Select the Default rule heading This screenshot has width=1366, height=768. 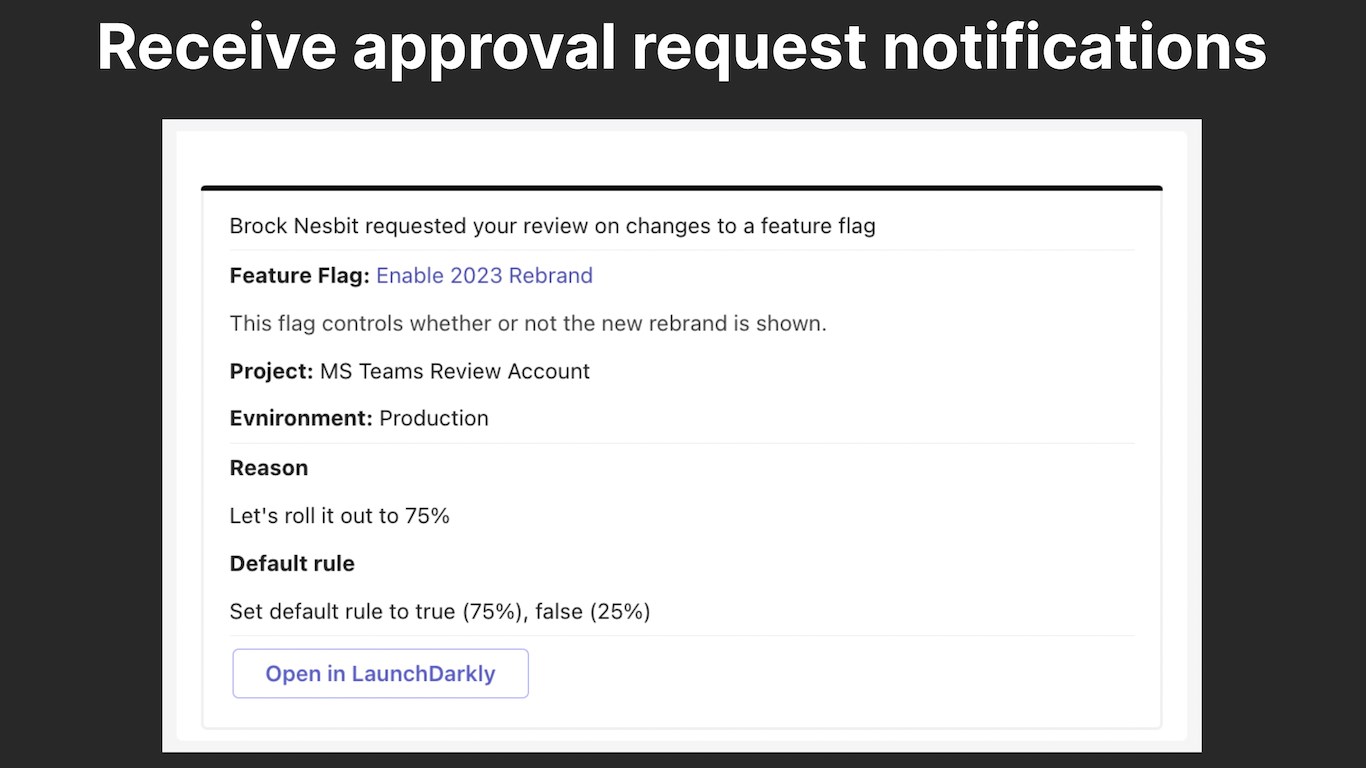tap(292, 564)
